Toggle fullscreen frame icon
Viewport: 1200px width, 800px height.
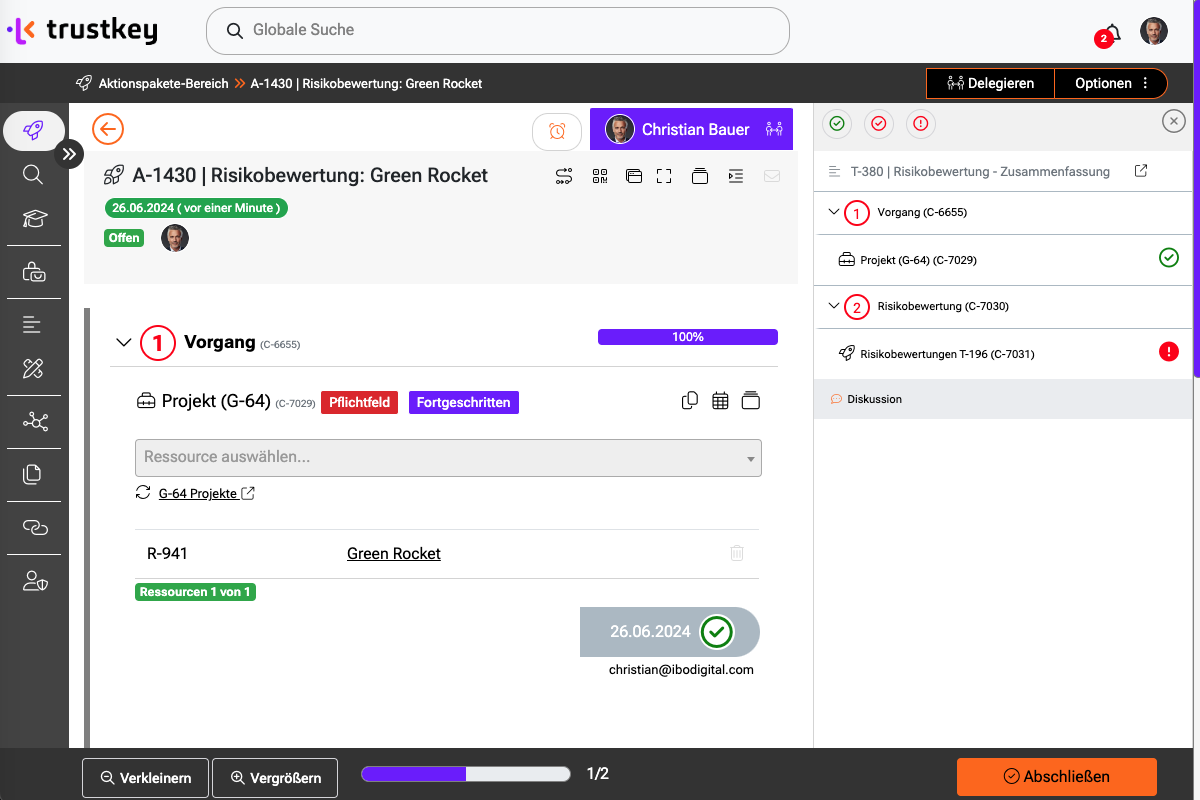click(x=664, y=176)
